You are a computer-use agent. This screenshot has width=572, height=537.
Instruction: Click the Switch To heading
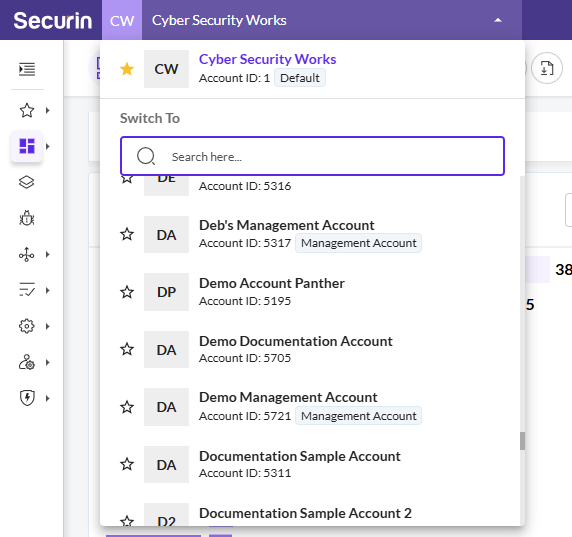coord(150,118)
